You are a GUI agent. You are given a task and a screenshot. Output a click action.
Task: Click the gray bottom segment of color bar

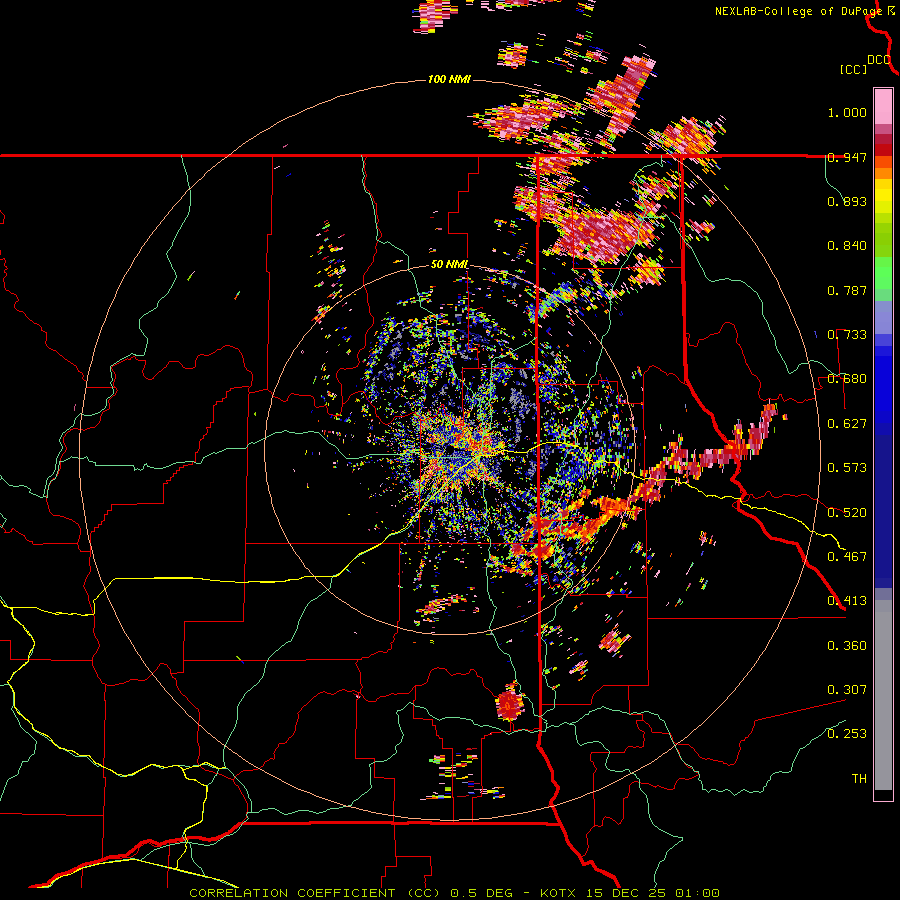pos(883,695)
